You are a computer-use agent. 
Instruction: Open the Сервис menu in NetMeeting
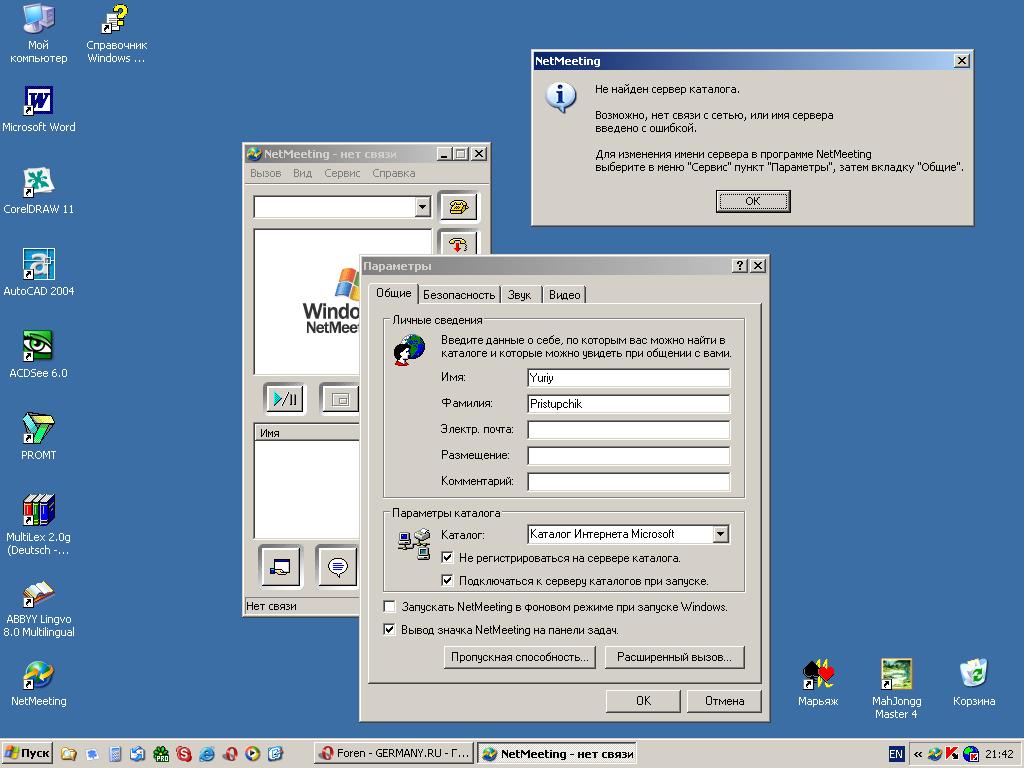pyautogui.click(x=342, y=173)
